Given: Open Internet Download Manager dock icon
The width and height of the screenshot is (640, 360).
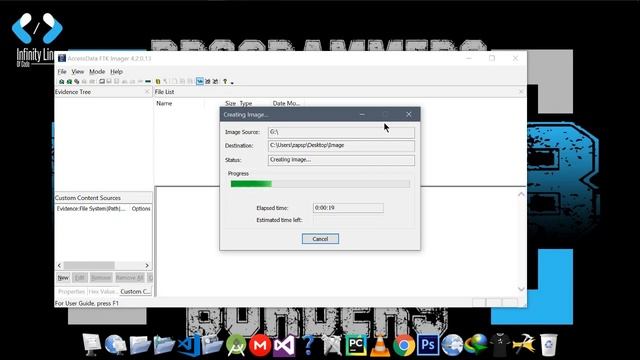Looking at the screenshot, I should click(x=476, y=345).
